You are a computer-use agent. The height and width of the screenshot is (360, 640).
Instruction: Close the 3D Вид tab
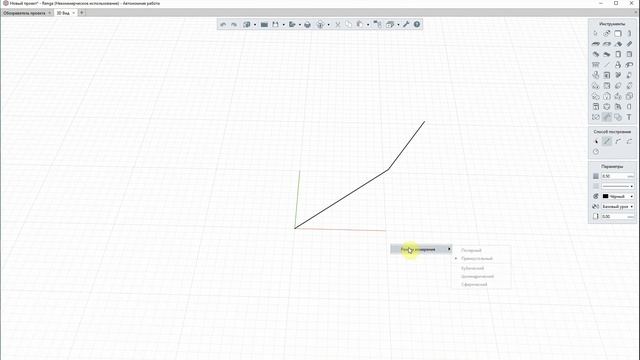[73, 13]
